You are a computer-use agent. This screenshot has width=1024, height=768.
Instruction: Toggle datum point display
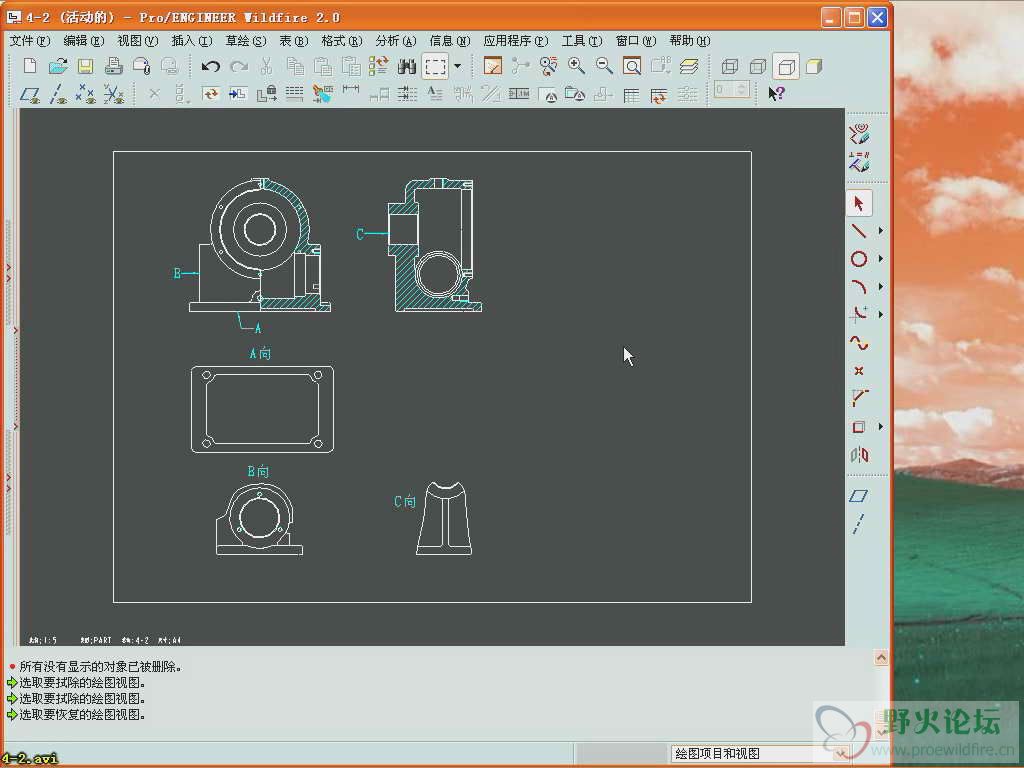click(x=86, y=94)
